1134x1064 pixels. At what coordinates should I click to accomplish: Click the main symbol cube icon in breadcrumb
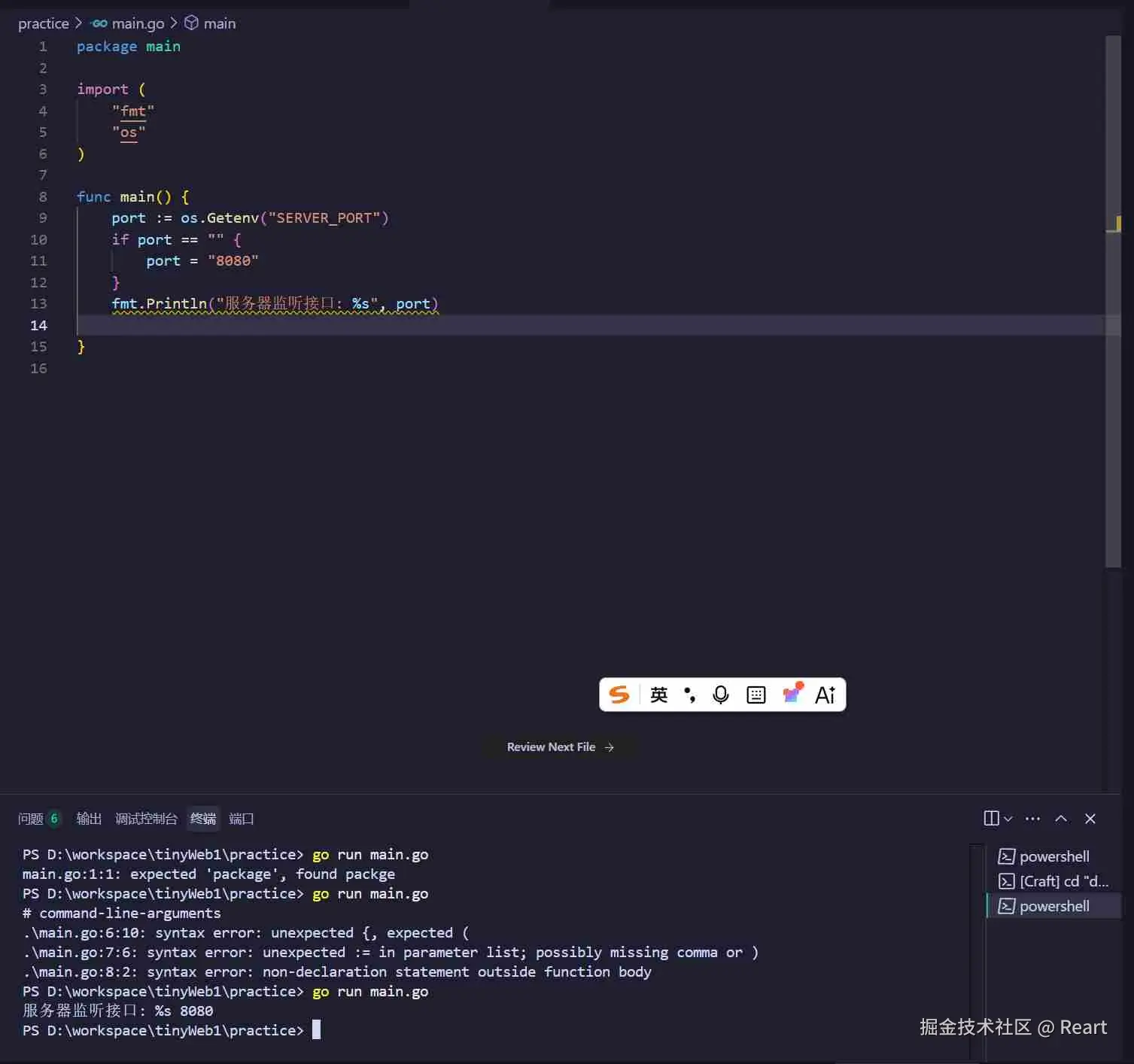pyautogui.click(x=191, y=23)
